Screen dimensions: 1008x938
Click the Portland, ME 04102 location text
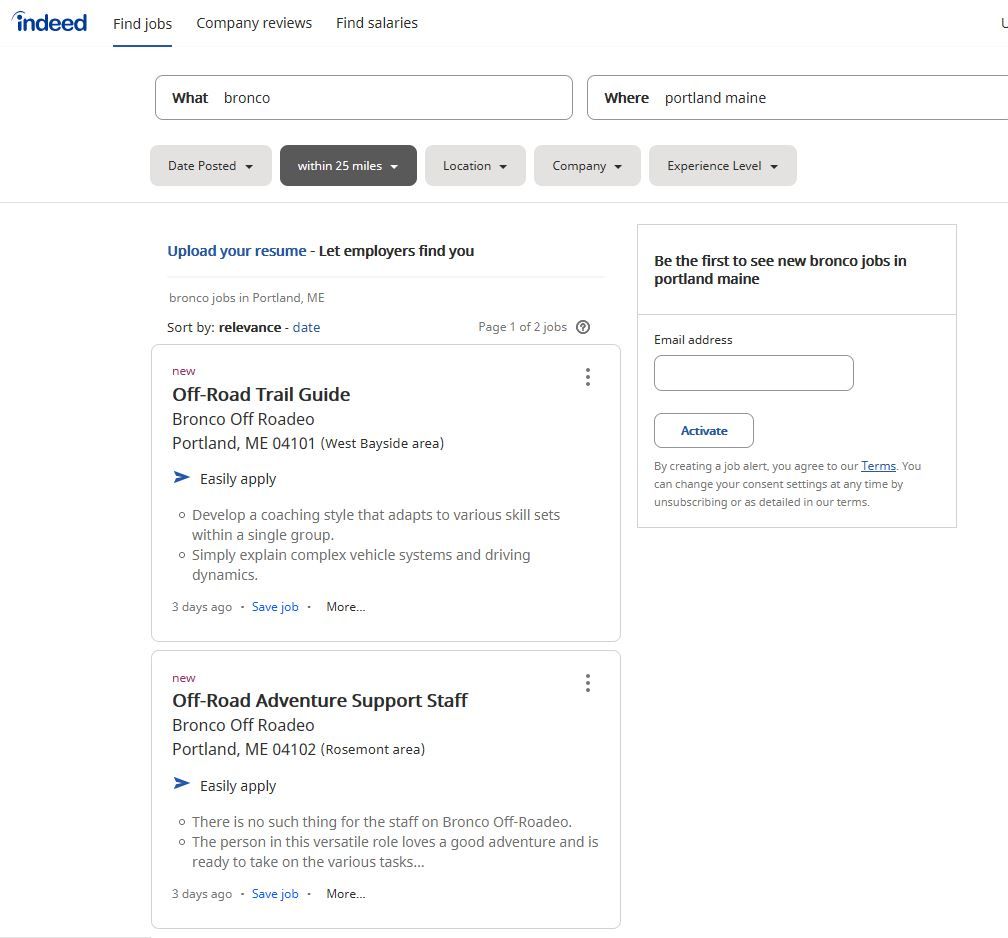244,750
